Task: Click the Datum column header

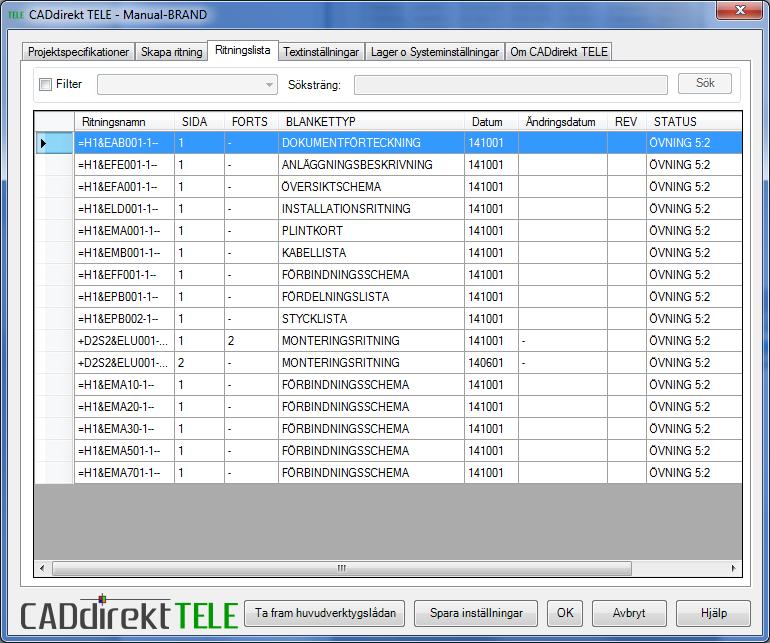Action: point(491,122)
